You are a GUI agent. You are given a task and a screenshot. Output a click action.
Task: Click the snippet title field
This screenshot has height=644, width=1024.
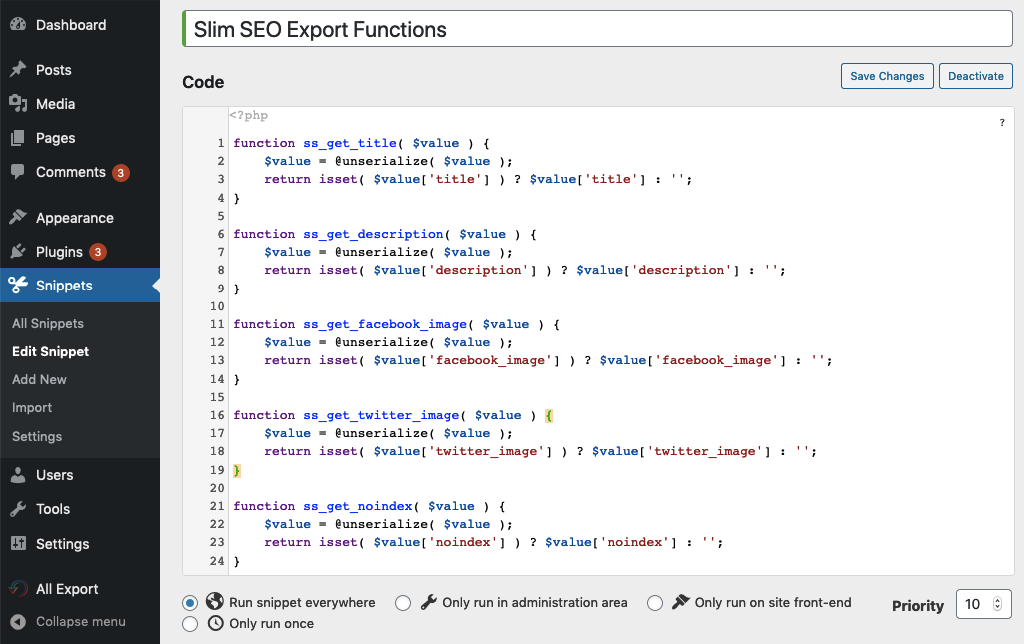click(x=597, y=29)
